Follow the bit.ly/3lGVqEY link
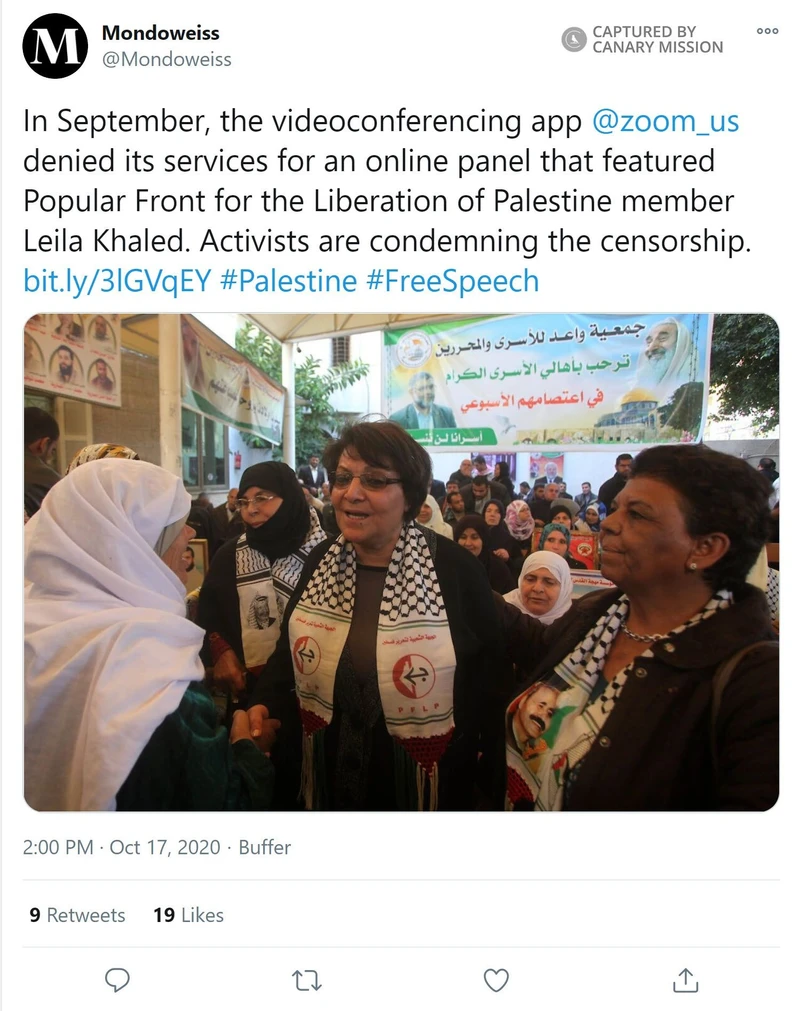This screenshot has height=1011, width=800. click(x=117, y=281)
